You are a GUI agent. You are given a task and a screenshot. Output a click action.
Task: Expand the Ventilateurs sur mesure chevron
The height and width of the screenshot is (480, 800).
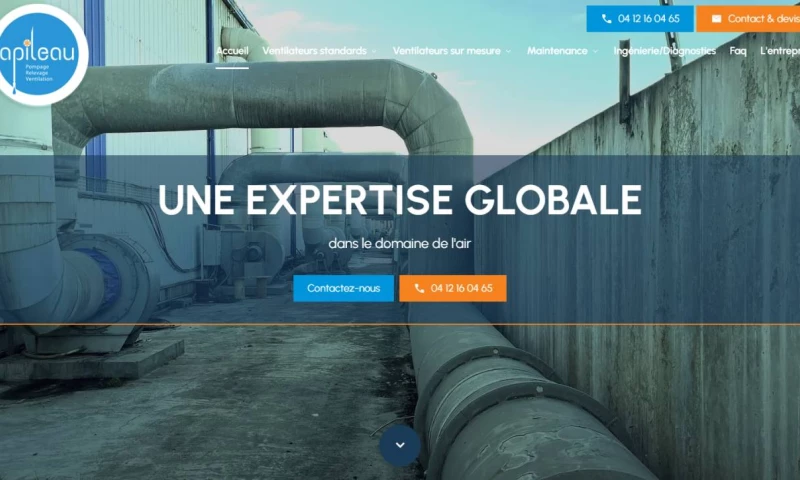[508, 51]
